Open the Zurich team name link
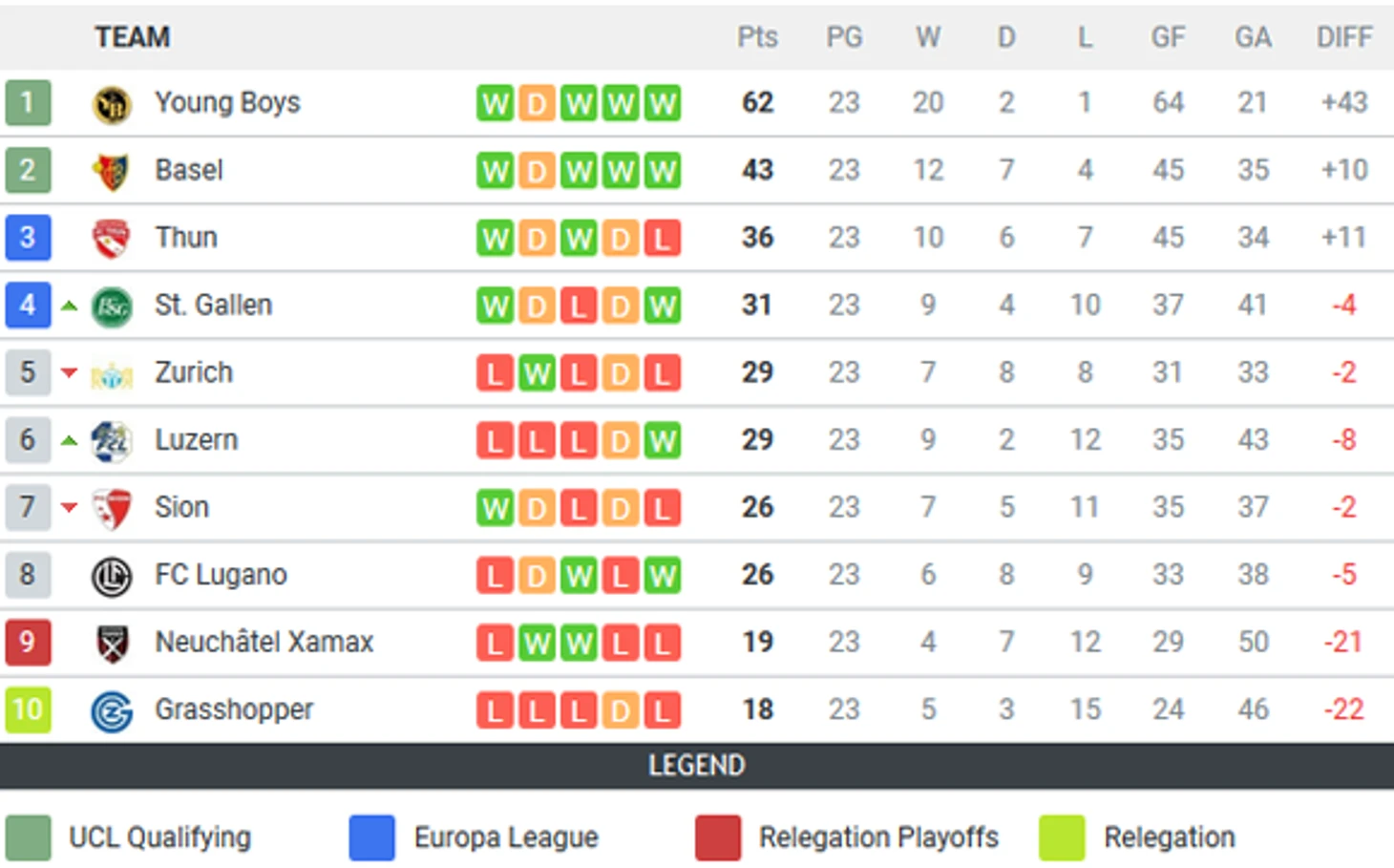The height and width of the screenshot is (868, 1394). click(194, 372)
